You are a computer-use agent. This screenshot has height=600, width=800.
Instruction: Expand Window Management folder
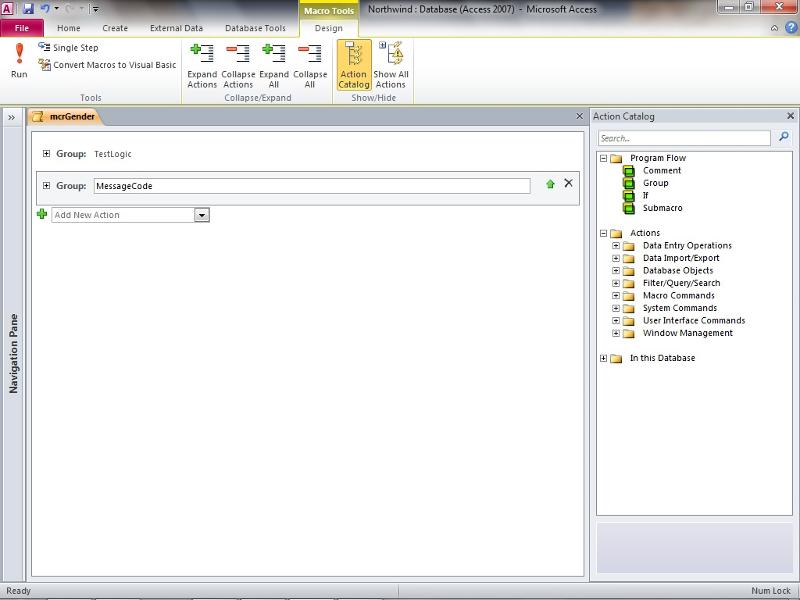616,333
